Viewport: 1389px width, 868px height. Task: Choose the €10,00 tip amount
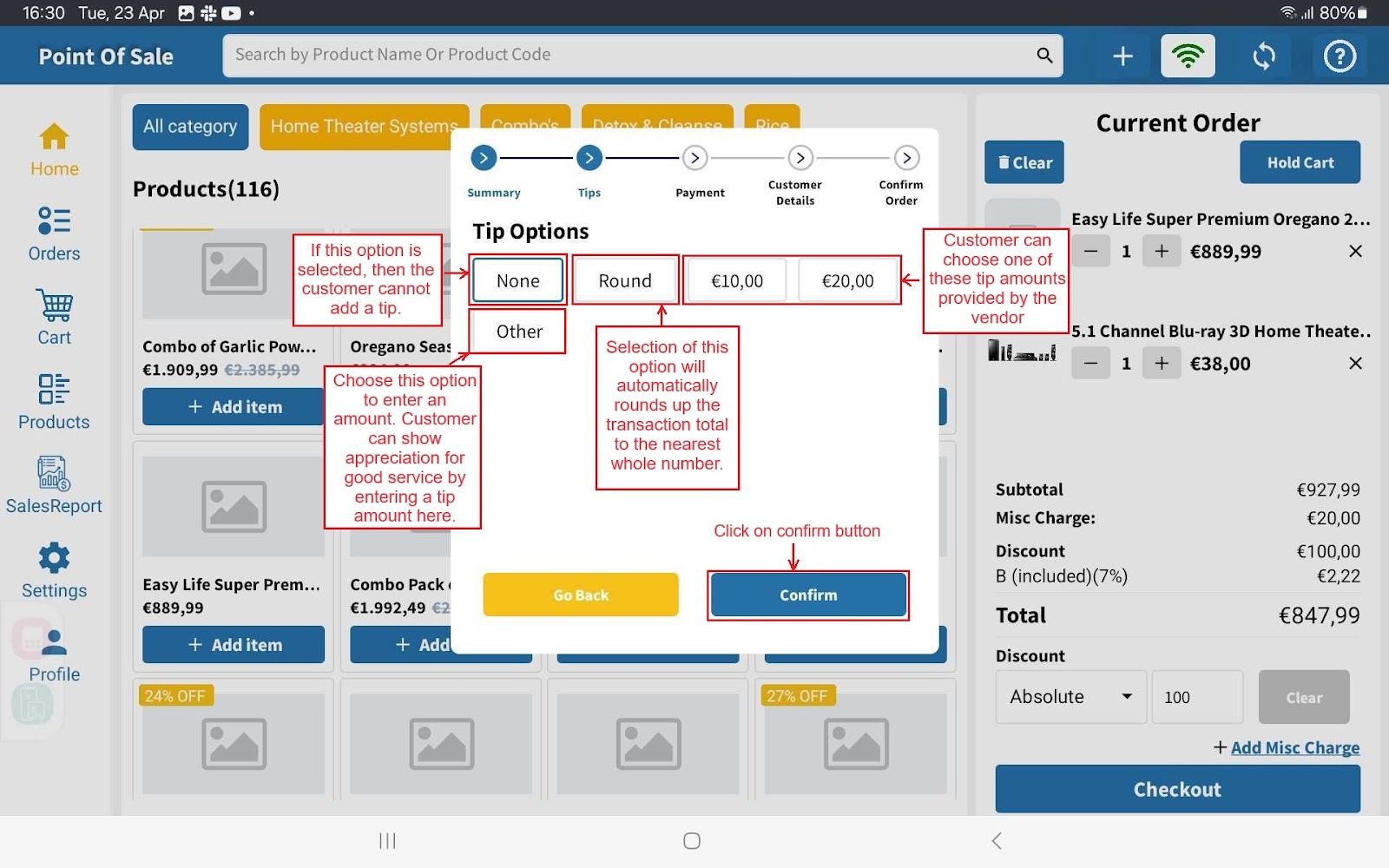(737, 280)
